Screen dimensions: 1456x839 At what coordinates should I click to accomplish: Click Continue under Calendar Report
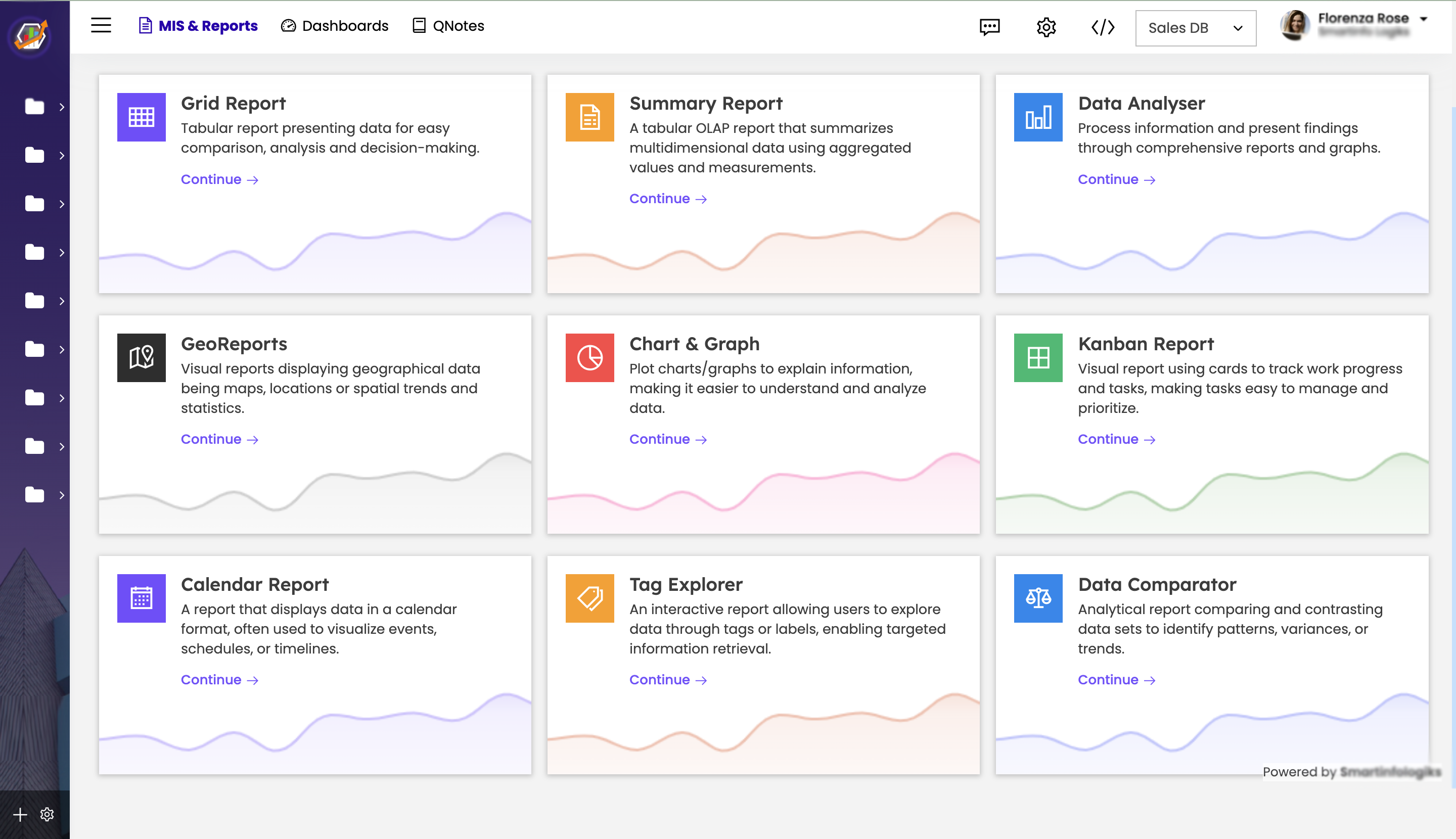[219, 679]
